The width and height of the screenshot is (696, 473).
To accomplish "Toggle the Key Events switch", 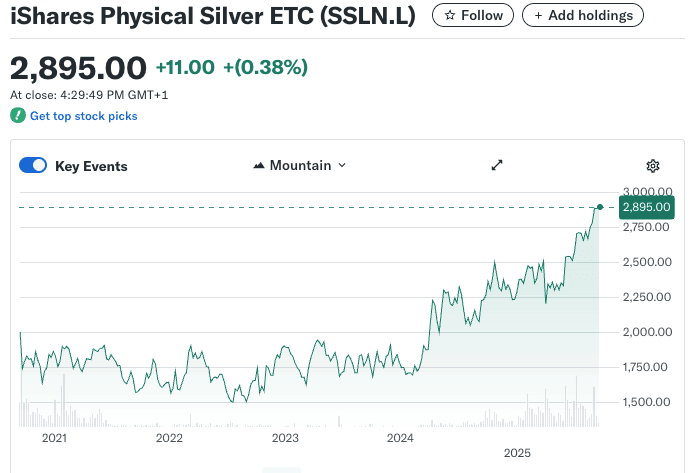I will click(33, 166).
